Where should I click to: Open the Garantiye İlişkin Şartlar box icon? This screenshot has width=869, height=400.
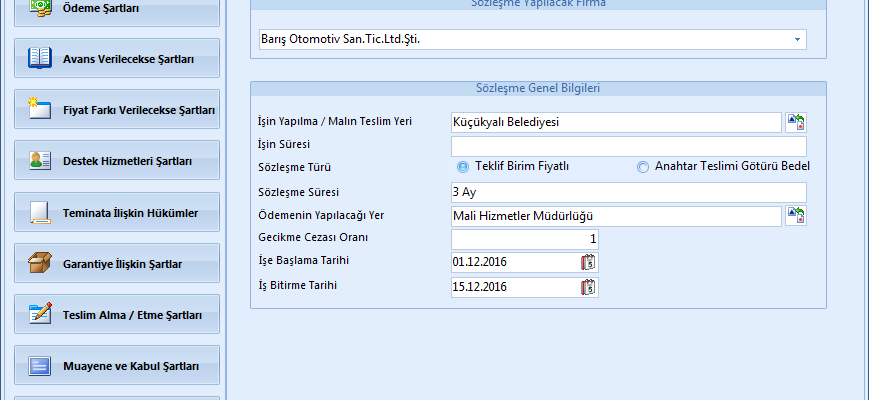40,264
